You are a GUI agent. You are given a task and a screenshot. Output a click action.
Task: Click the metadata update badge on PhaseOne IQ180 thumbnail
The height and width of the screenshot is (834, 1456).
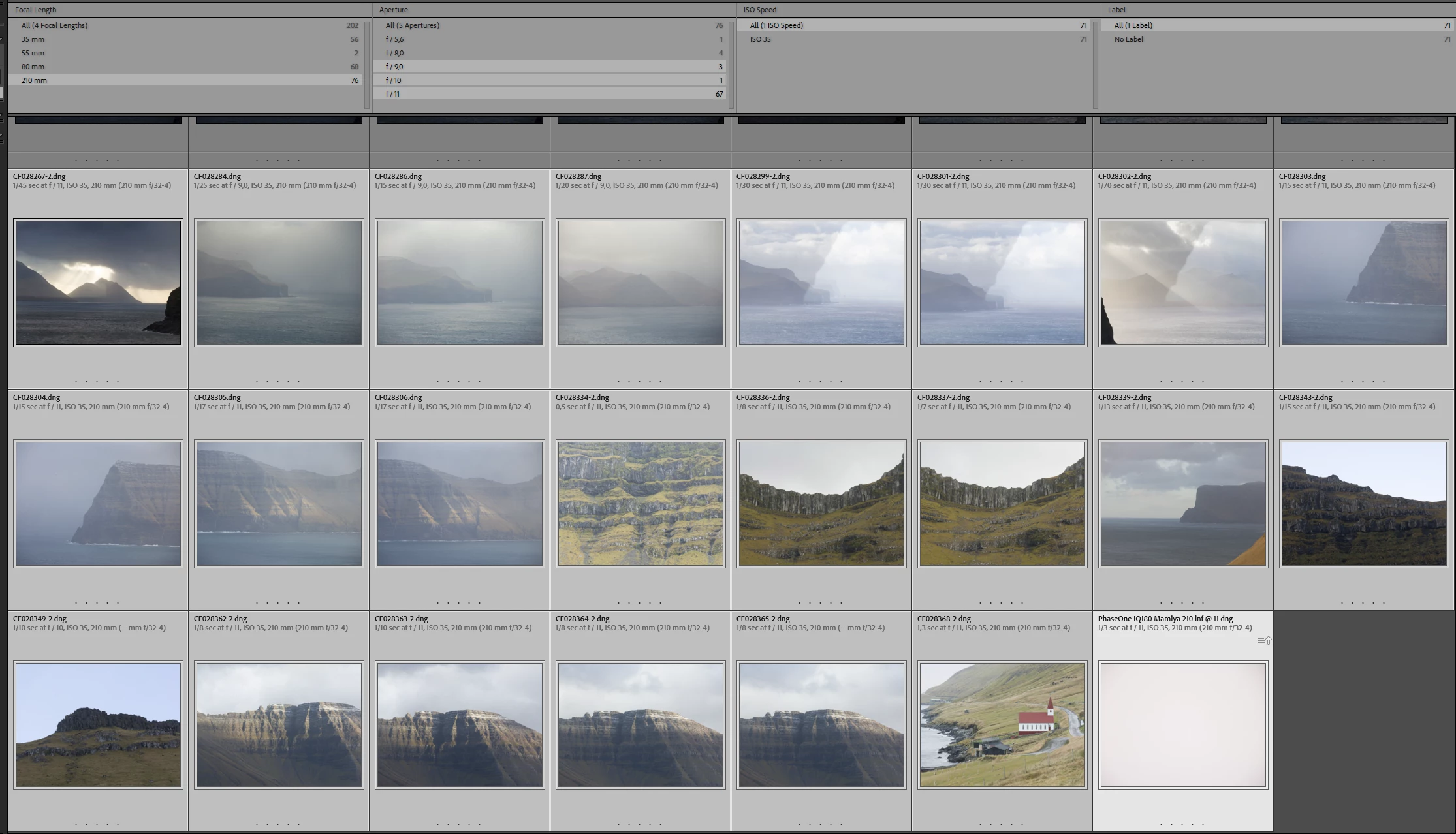[1265, 640]
